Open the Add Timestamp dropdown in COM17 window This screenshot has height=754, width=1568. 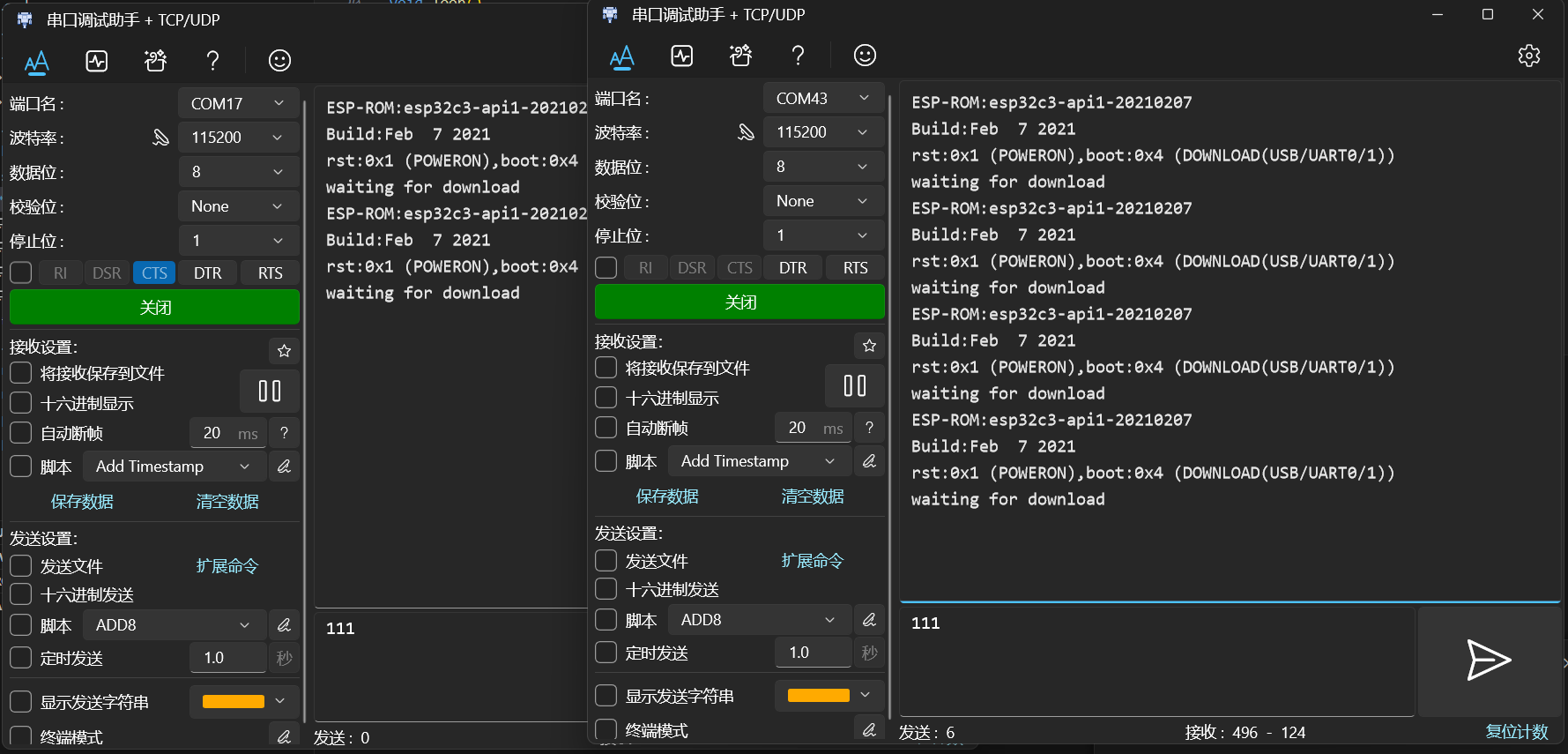coord(173,467)
